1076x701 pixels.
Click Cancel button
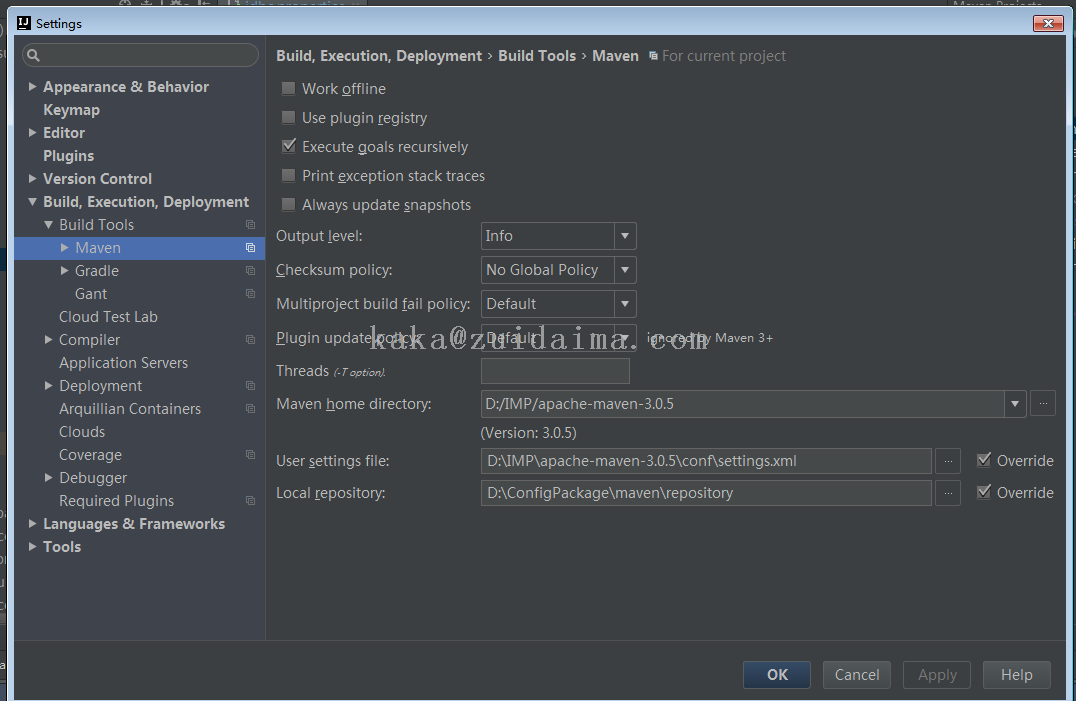point(856,675)
